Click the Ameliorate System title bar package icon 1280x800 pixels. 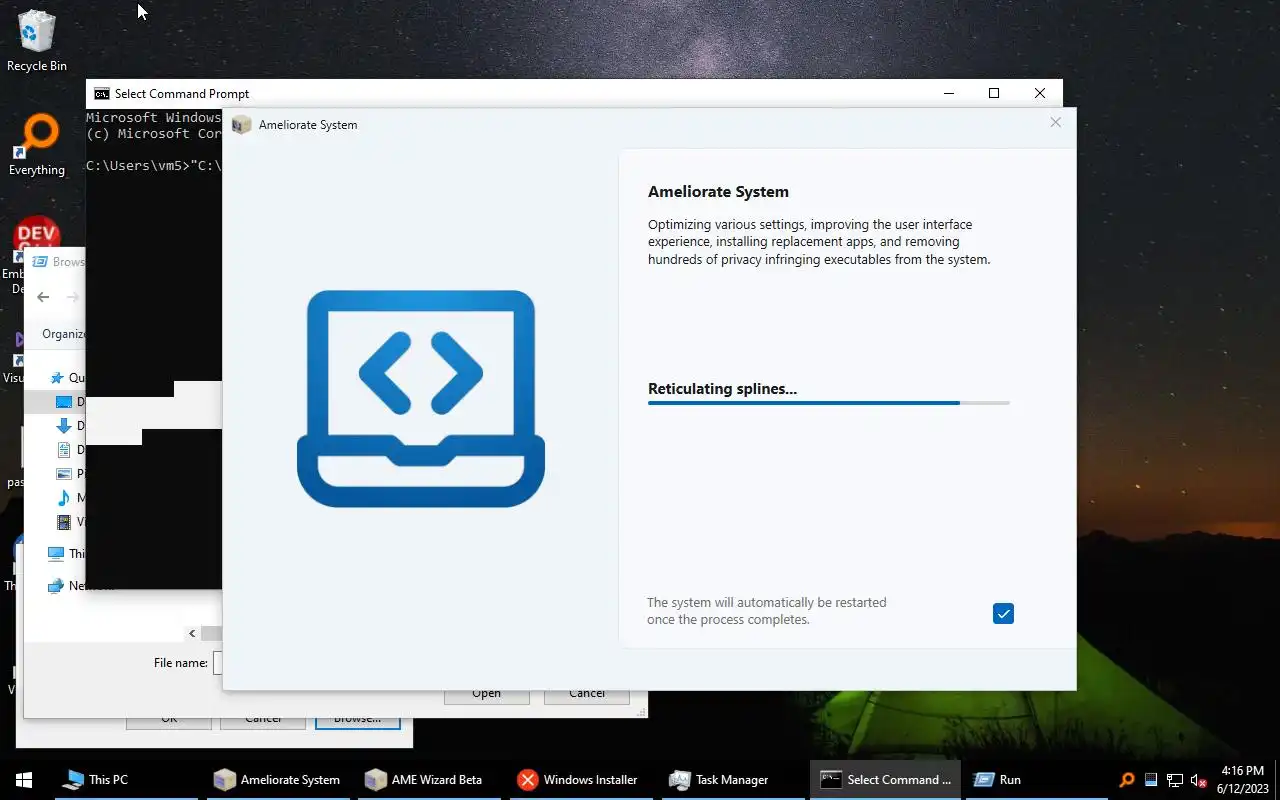point(241,125)
